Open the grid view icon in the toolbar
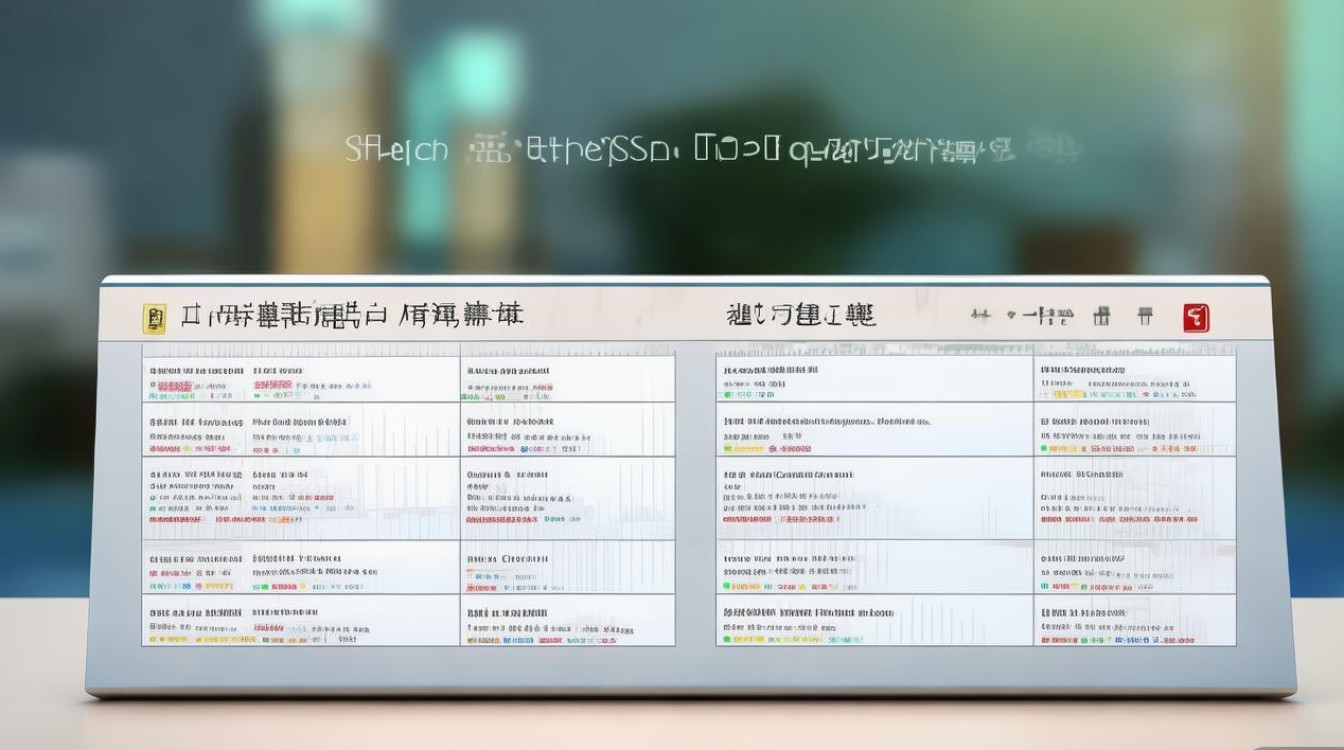 point(1103,317)
